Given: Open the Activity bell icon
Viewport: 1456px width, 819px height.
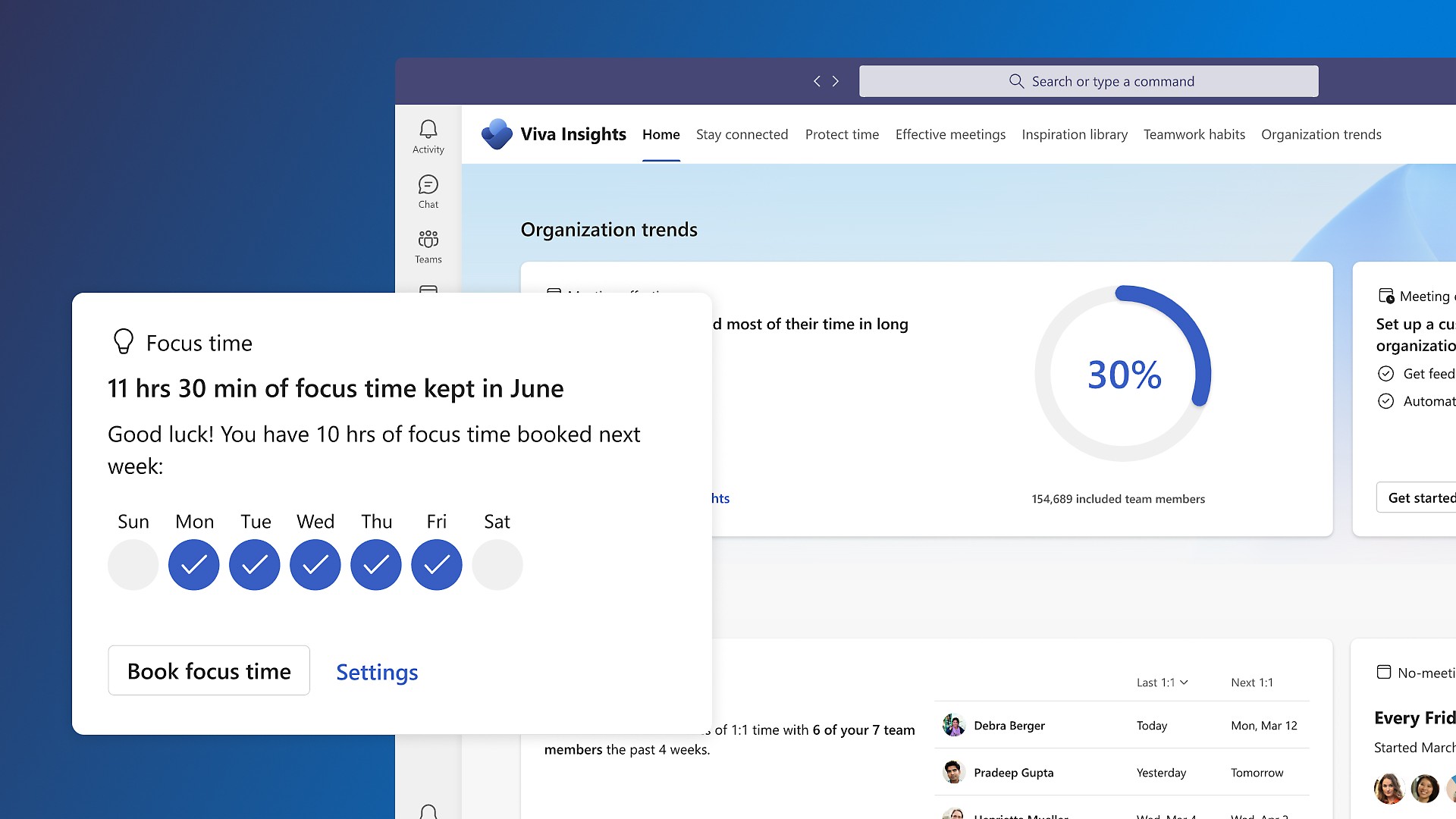Looking at the screenshot, I should tap(428, 136).
